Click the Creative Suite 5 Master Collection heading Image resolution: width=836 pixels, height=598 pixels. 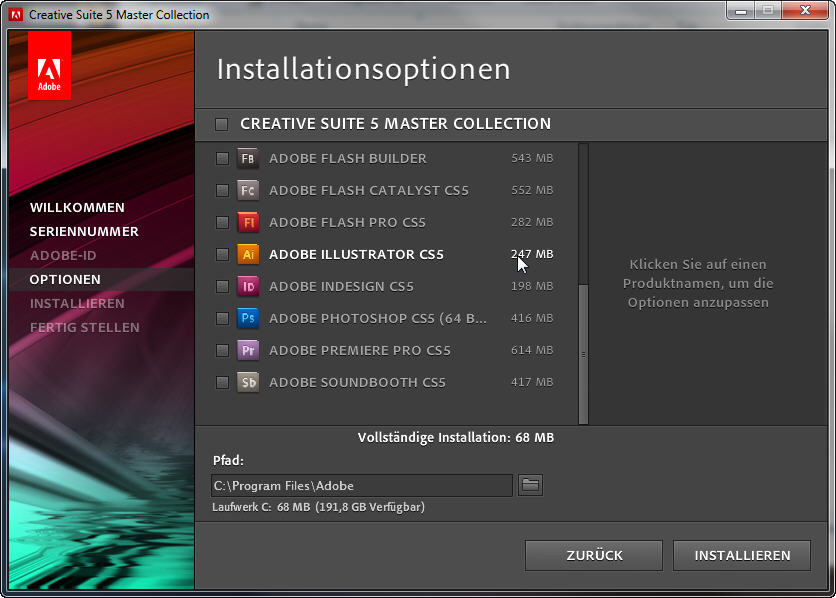396,124
